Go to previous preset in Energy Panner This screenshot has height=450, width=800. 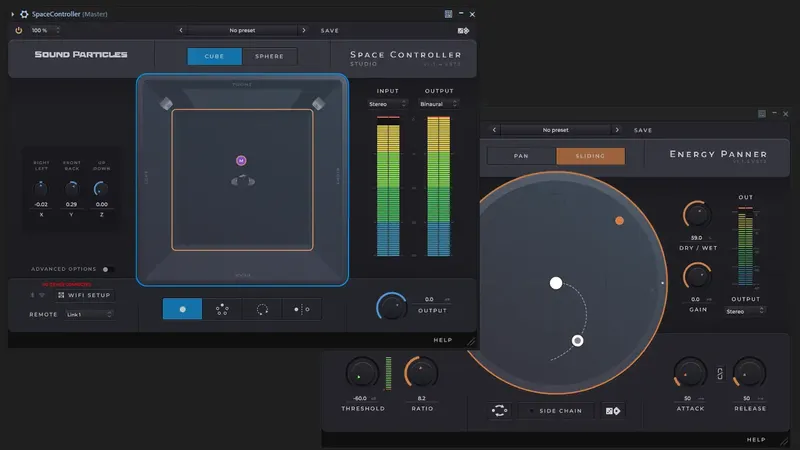[x=494, y=130]
